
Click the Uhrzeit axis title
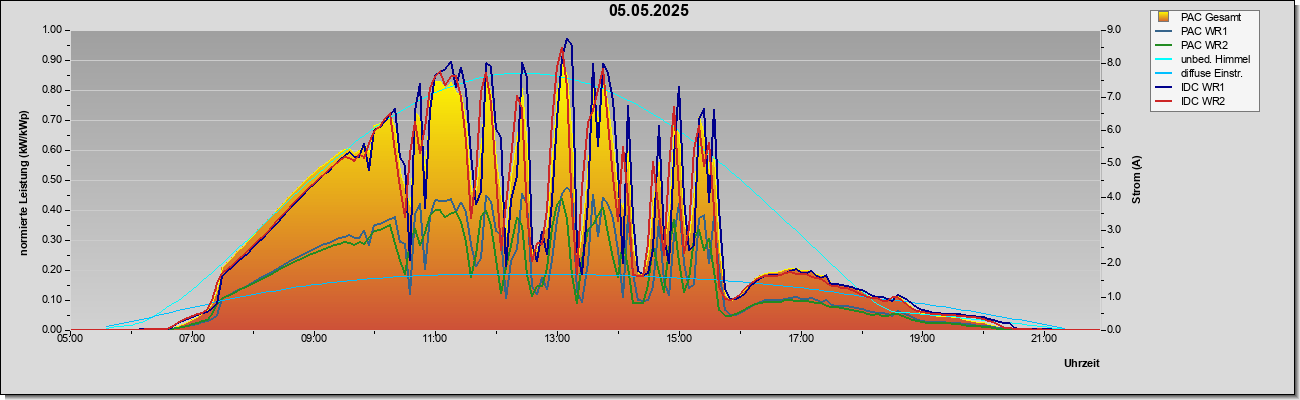tap(1082, 364)
